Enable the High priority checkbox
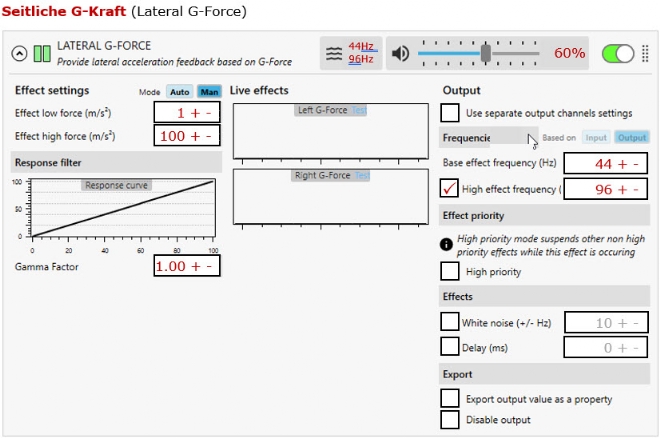660x438 pixels. coord(451,271)
